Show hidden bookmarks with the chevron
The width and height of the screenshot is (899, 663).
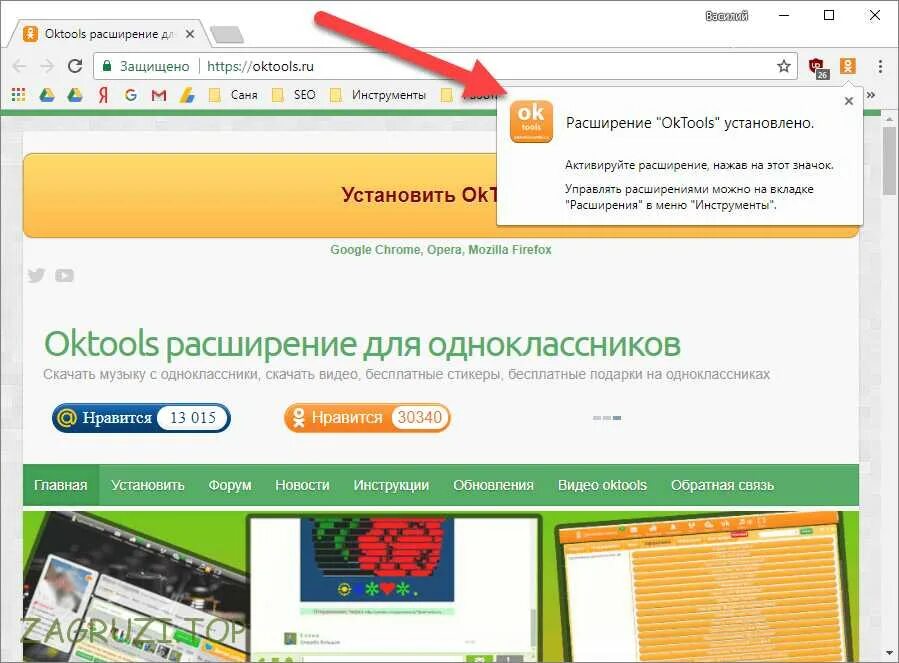click(871, 95)
